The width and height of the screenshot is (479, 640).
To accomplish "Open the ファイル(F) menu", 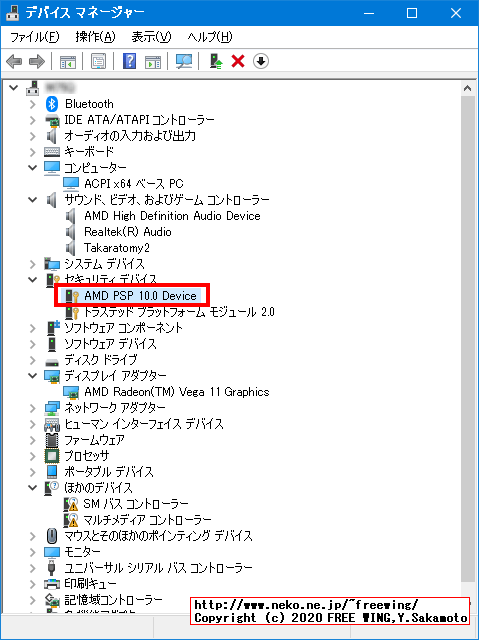I will (34, 37).
